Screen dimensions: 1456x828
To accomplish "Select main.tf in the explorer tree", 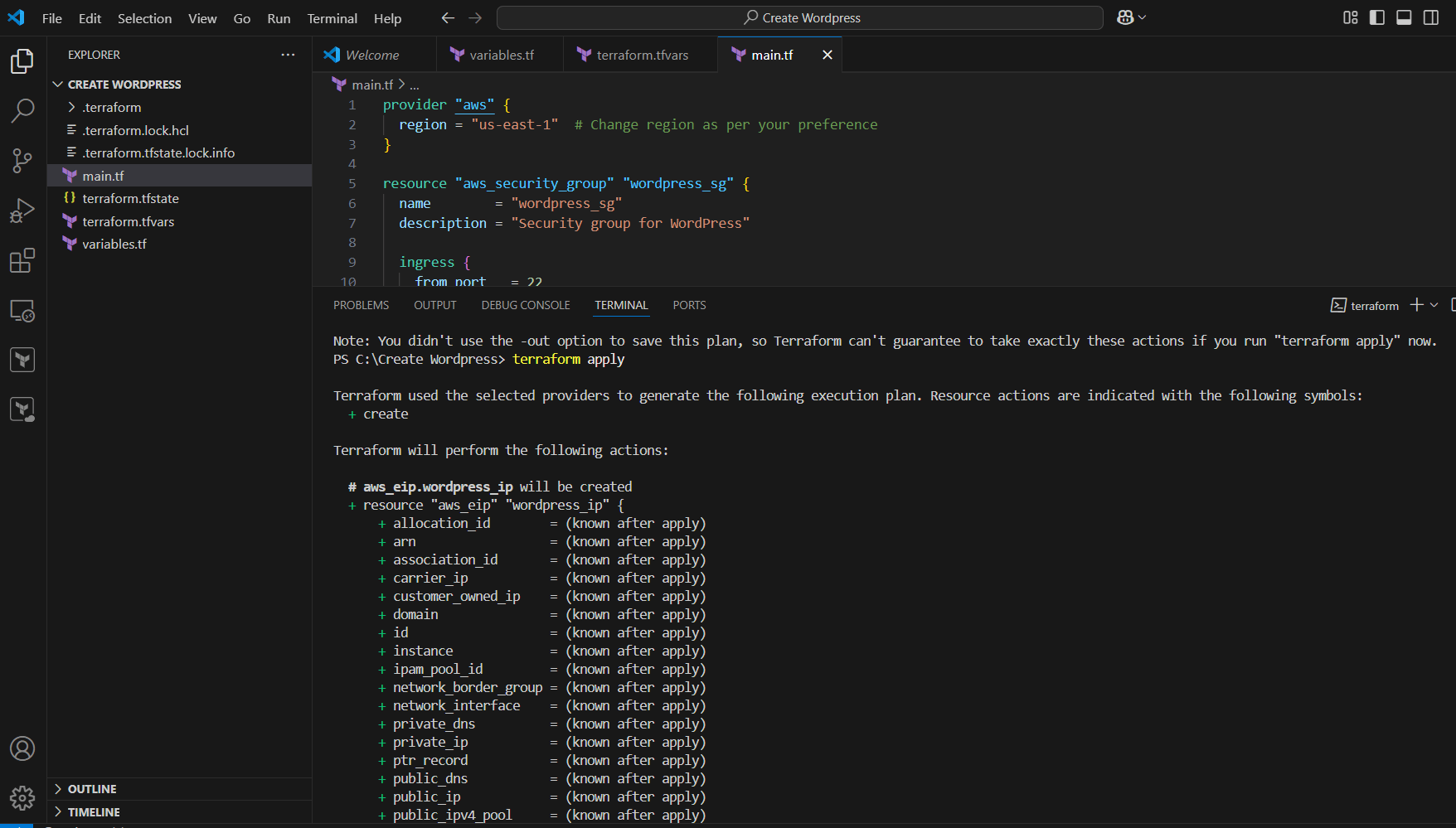I will (x=179, y=176).
